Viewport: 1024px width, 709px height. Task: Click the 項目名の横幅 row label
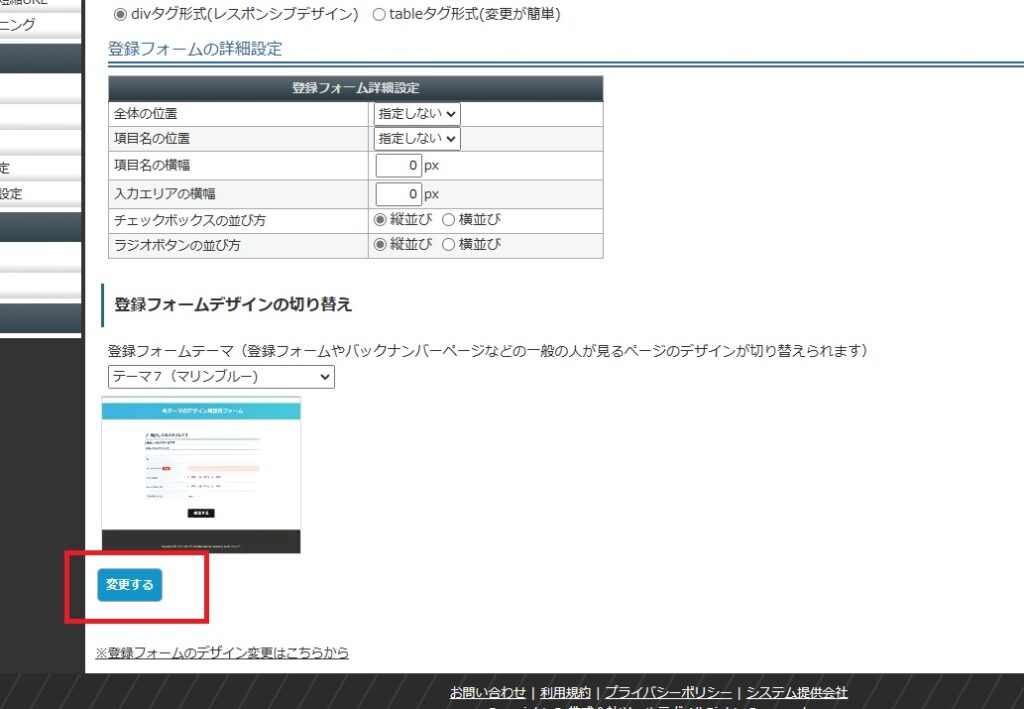(x=152, y=166)
